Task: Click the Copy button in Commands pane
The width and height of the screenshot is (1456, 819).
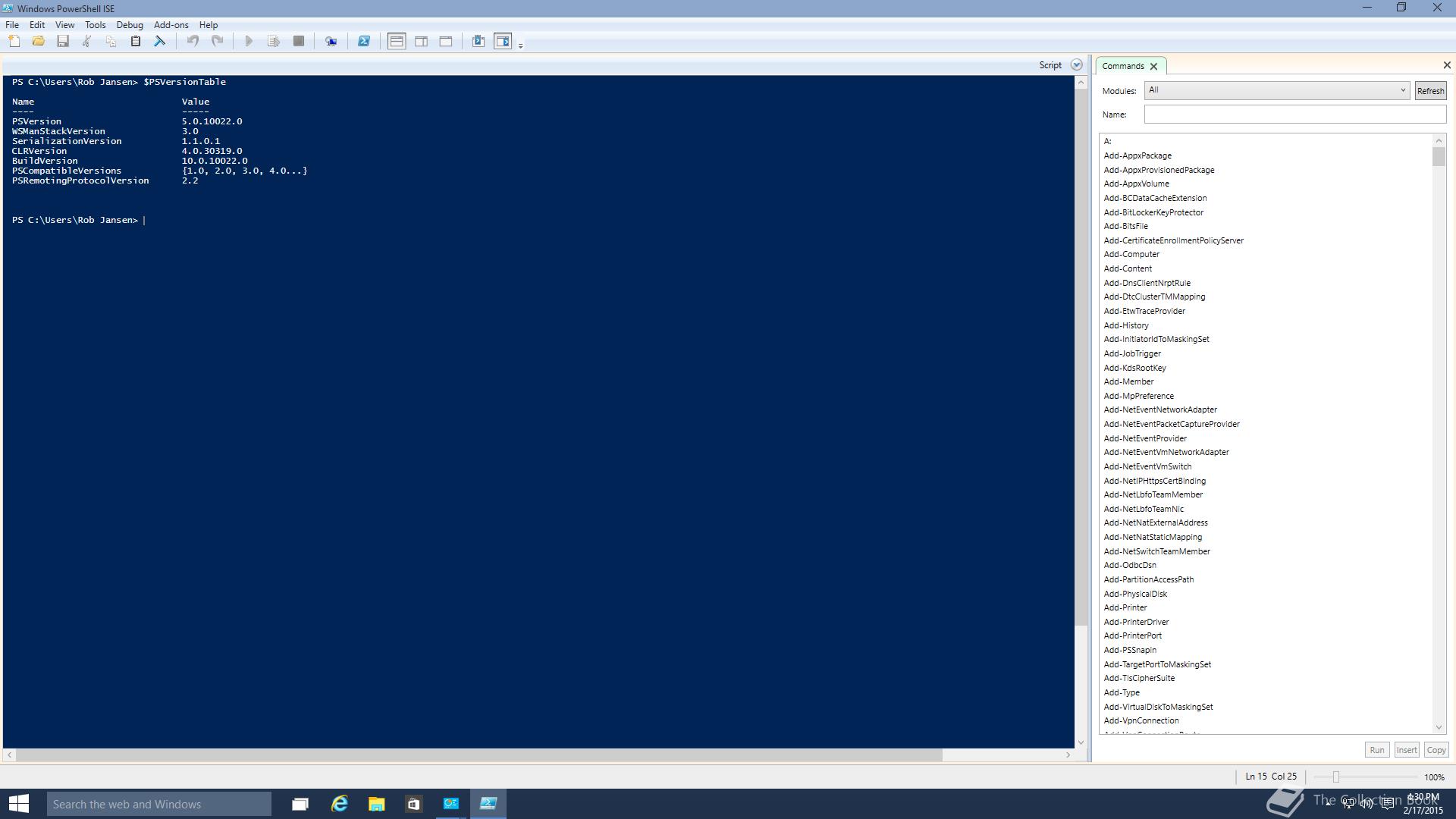Action: pyautogui.click(x=1436, y=750)
